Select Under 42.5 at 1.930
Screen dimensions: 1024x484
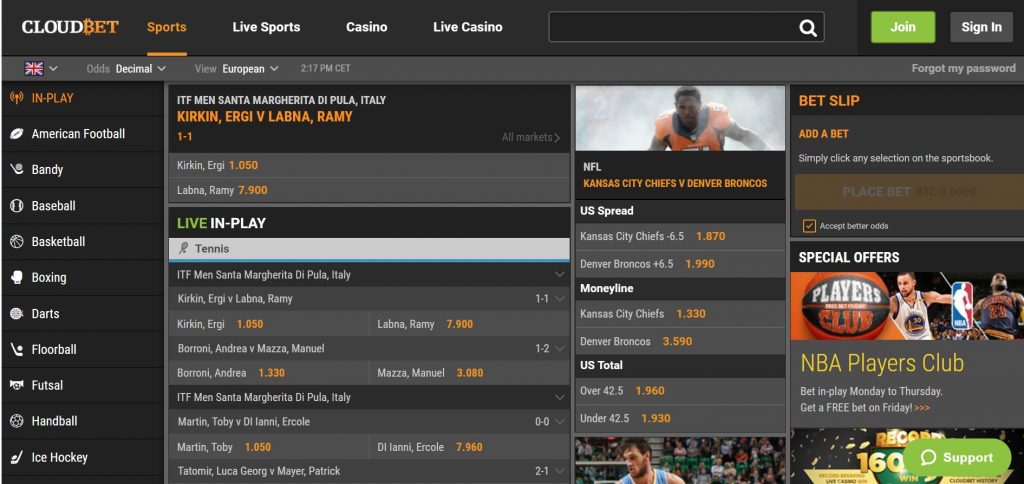[680, 418]
